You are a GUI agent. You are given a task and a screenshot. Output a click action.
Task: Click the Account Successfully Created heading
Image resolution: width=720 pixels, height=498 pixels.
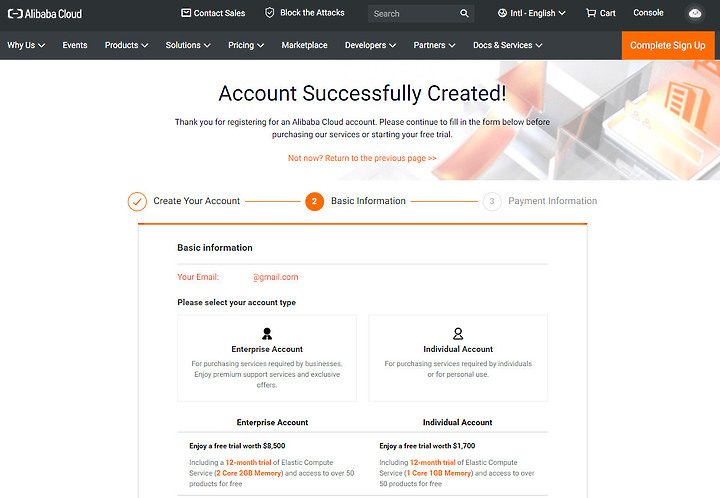[x=362, y=93]
